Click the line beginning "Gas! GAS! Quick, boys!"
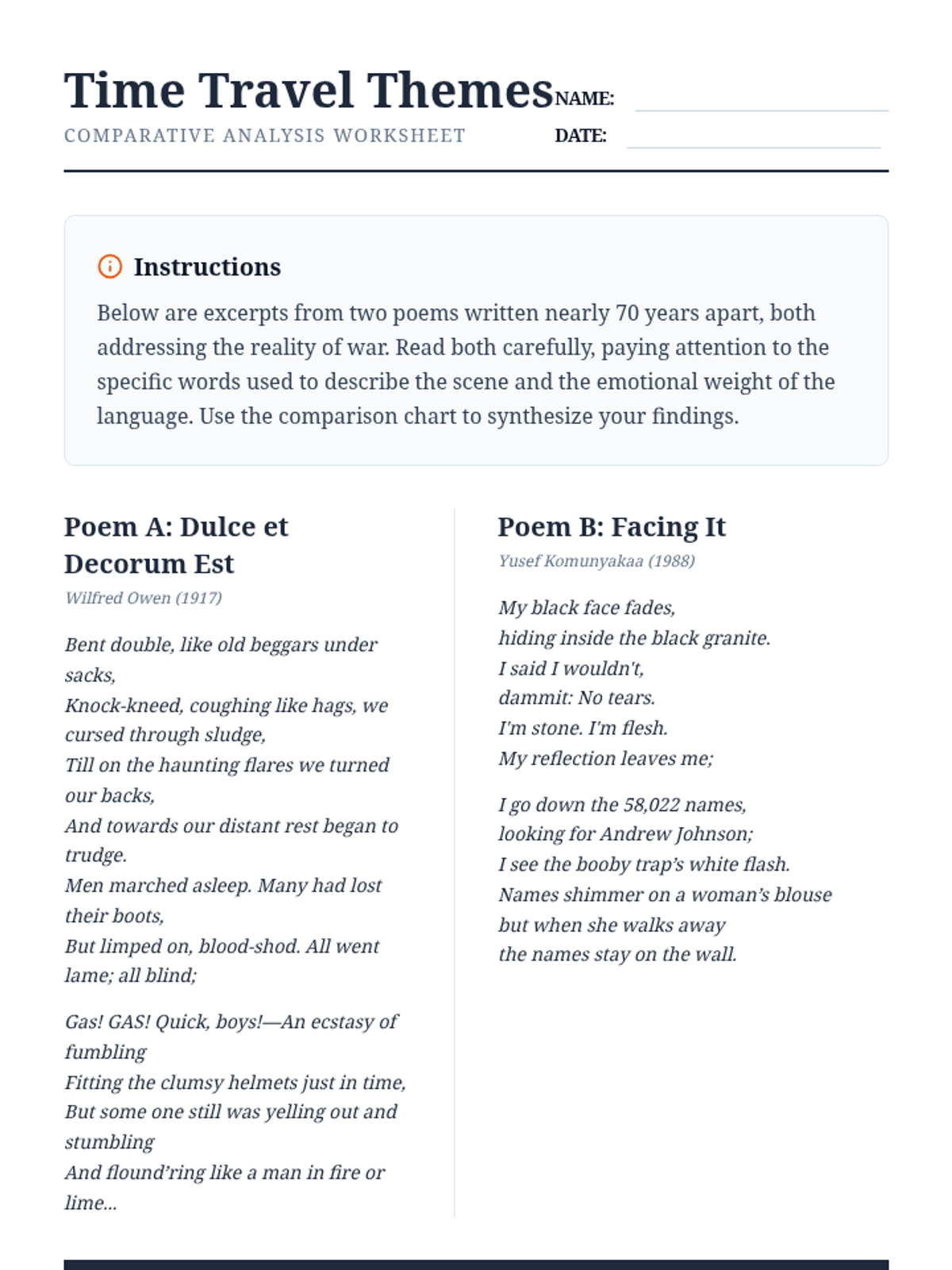Image resolution: width=952 pixels, height=1270 pixels. 231,1022
